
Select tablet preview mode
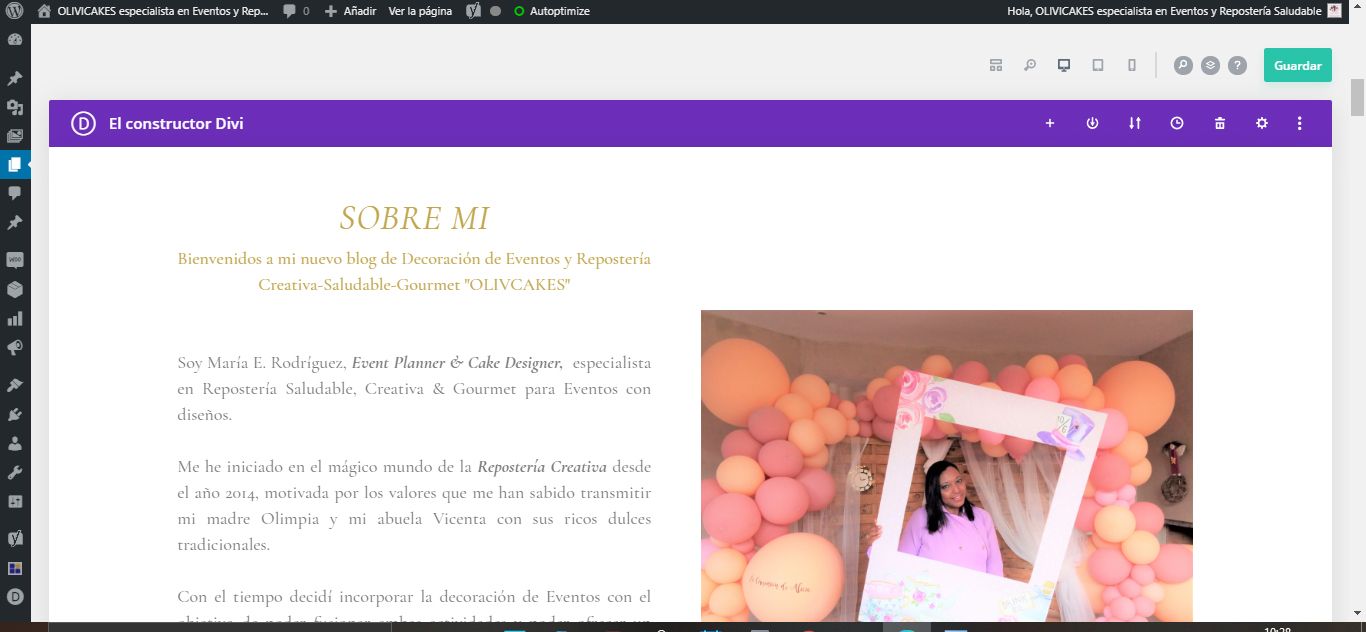click(x=1098, y=65)
